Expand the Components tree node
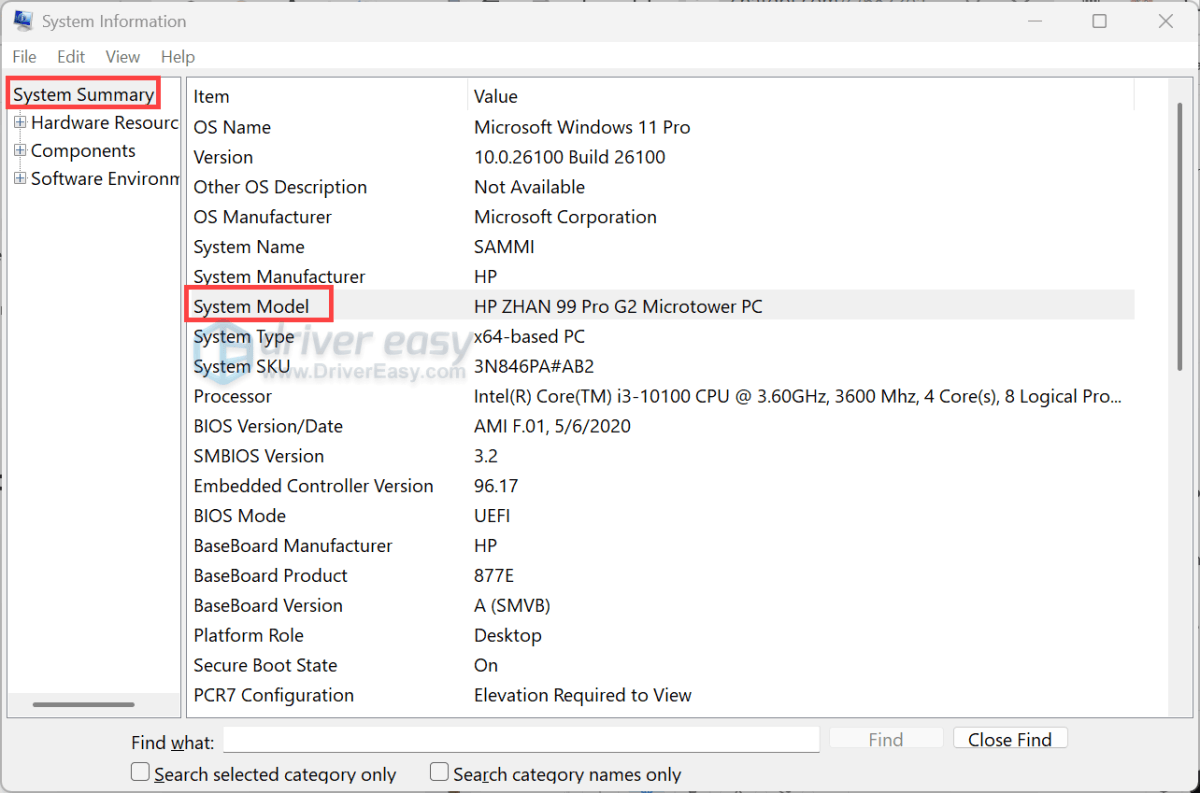The width and height of the screenshot is (1200, 793). pyautogui.click(x=20, y=150)
